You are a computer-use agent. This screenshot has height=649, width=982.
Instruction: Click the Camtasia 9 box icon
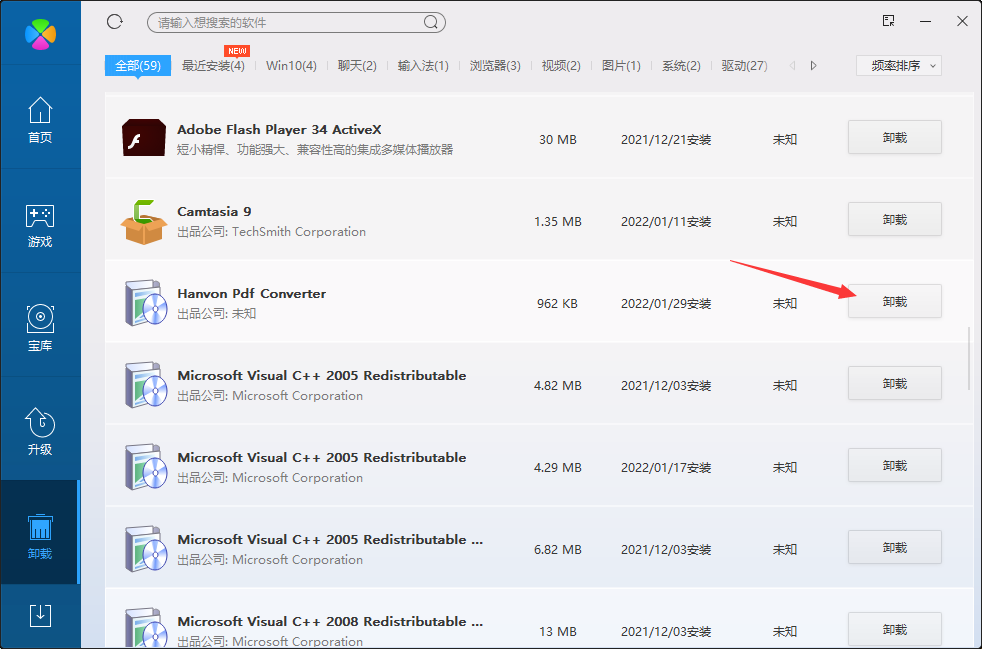143,221
